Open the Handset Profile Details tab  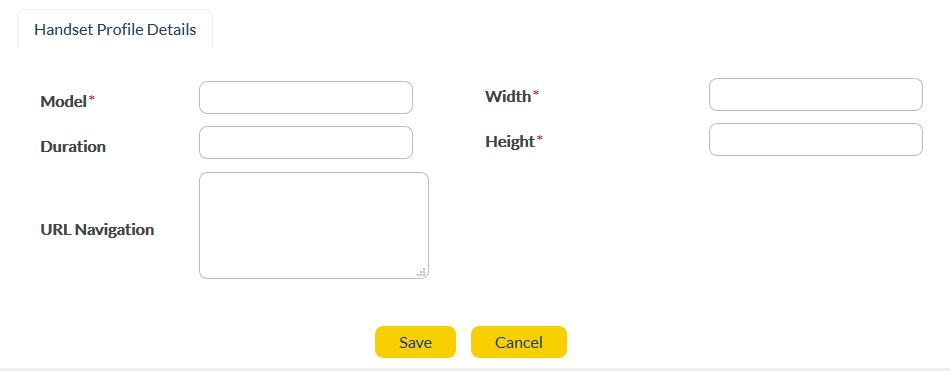(x=115, y=30)
